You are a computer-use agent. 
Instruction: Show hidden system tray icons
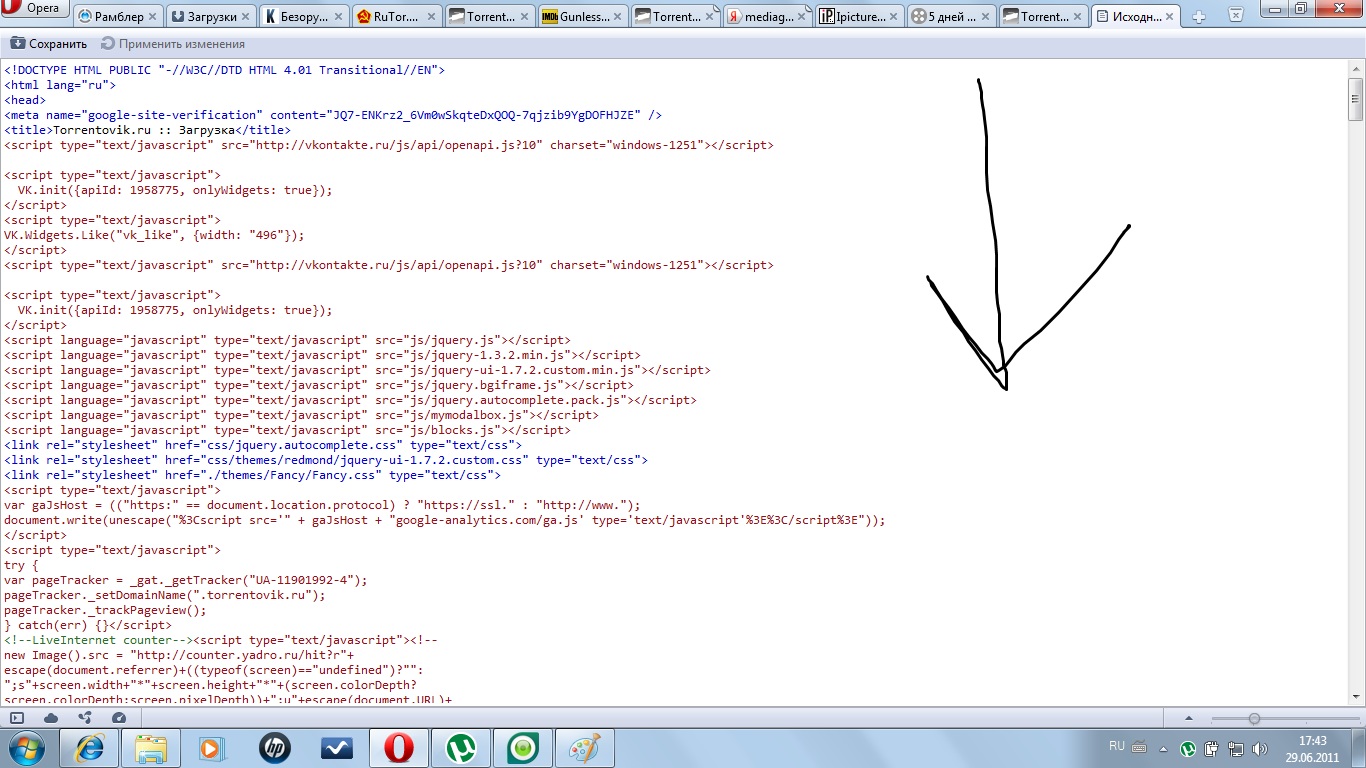1163,748
